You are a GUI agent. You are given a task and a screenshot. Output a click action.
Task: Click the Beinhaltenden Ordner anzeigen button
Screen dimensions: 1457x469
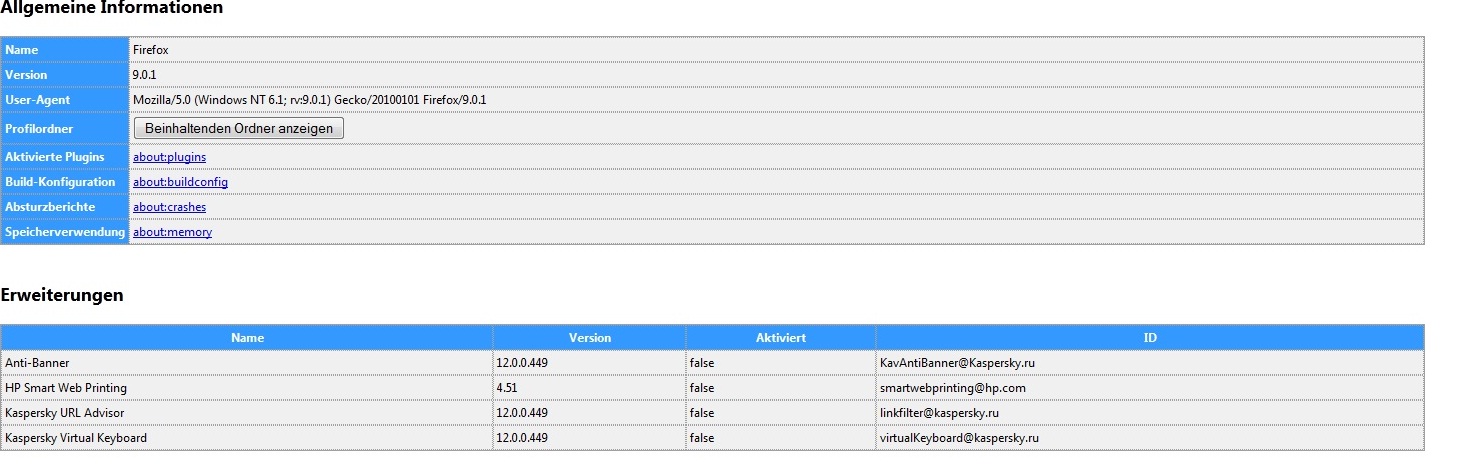pos(238,128)
